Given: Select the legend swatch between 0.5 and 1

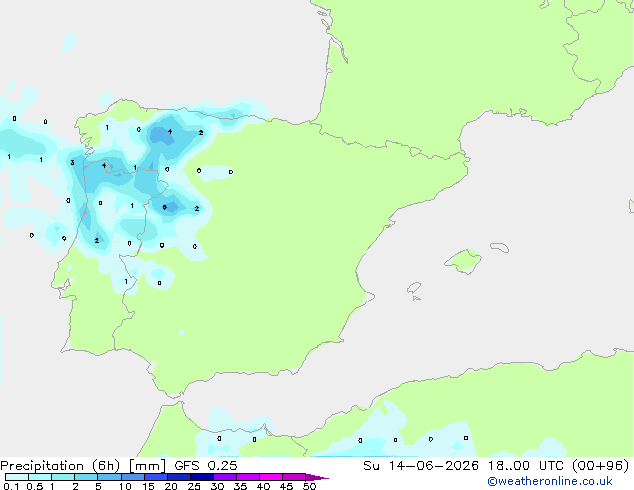Looking at the screenshot, I should click(x=40, y=477).
